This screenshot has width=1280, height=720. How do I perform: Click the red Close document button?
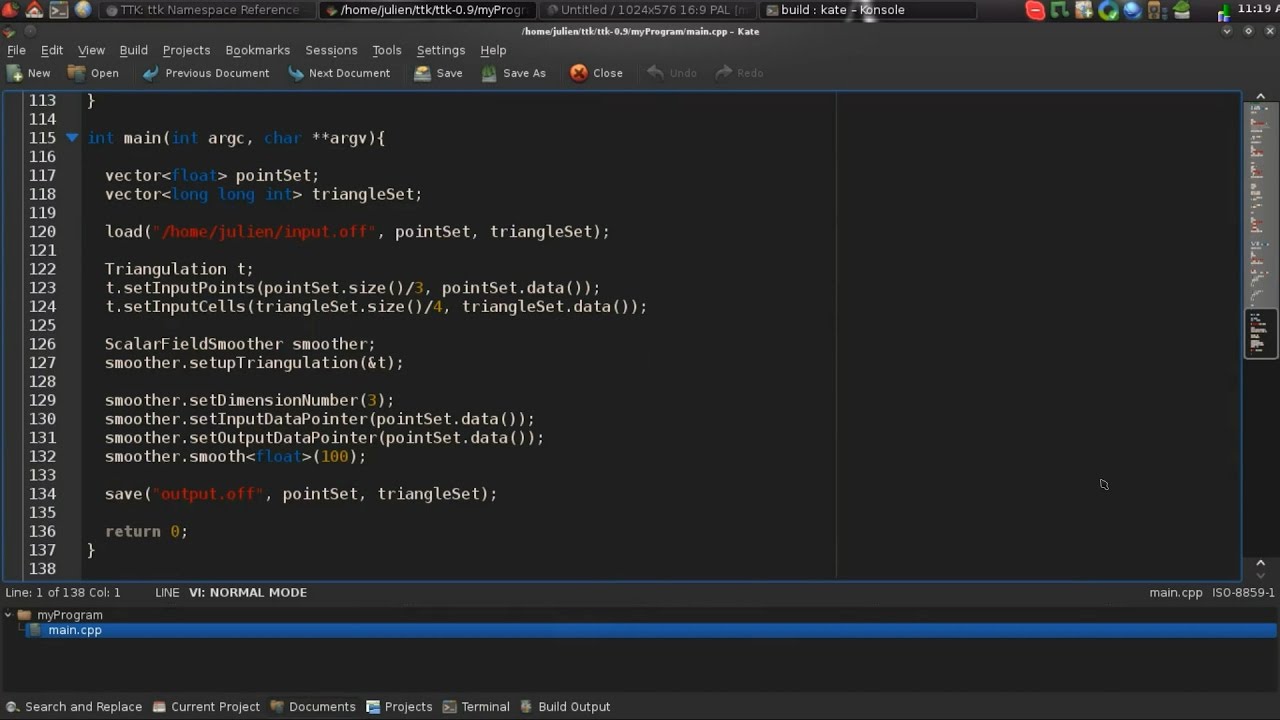(x=596, y=73)
